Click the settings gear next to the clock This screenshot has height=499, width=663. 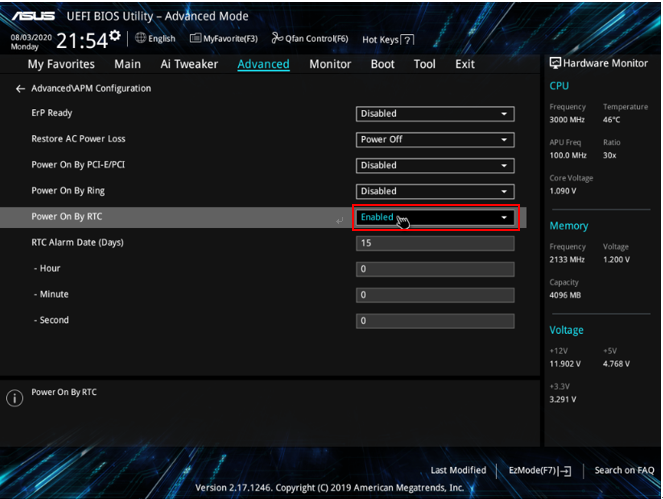[x=115, y=36]
